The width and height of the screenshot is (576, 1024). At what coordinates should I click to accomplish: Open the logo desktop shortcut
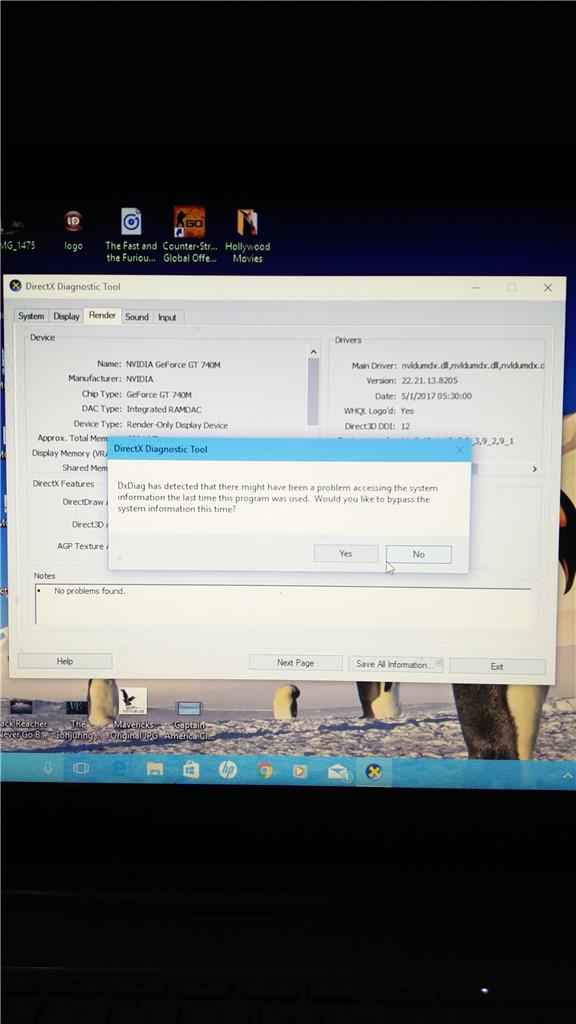73,229
